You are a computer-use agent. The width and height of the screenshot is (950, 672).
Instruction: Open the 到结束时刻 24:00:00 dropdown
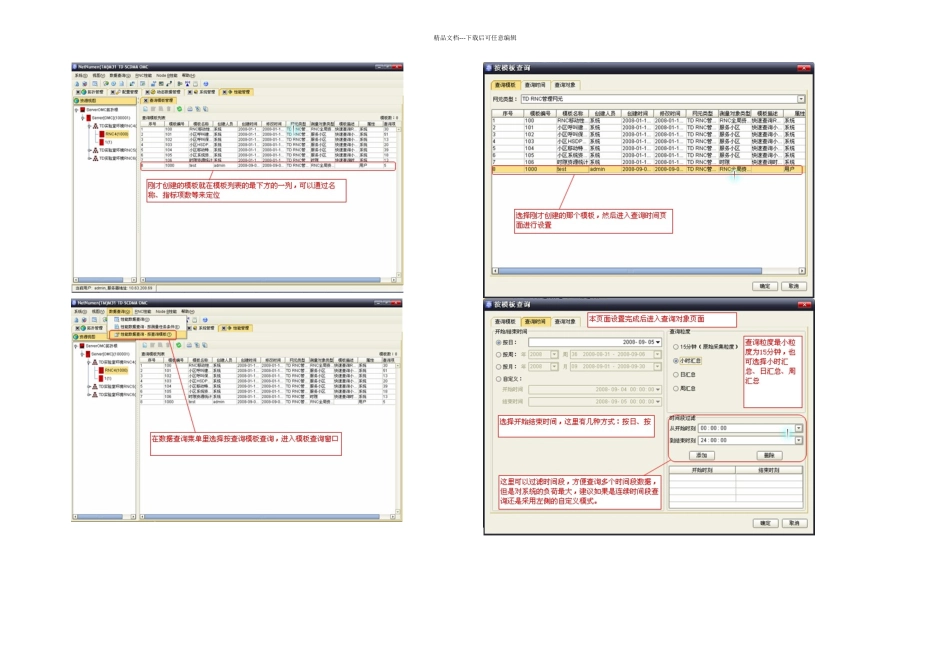coord(799,441)
